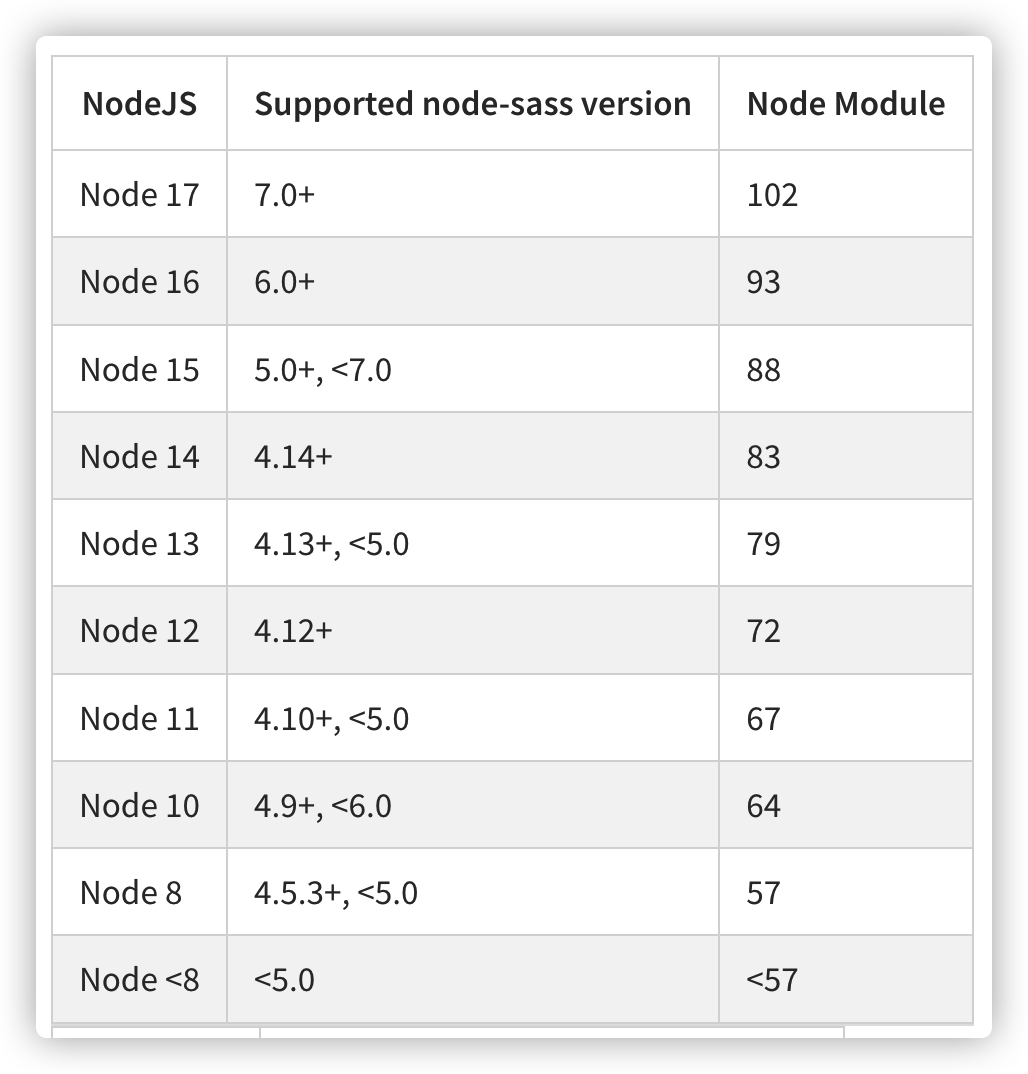Click the Node 16 row label
Screen dimensions: 1028x1074
140,282
